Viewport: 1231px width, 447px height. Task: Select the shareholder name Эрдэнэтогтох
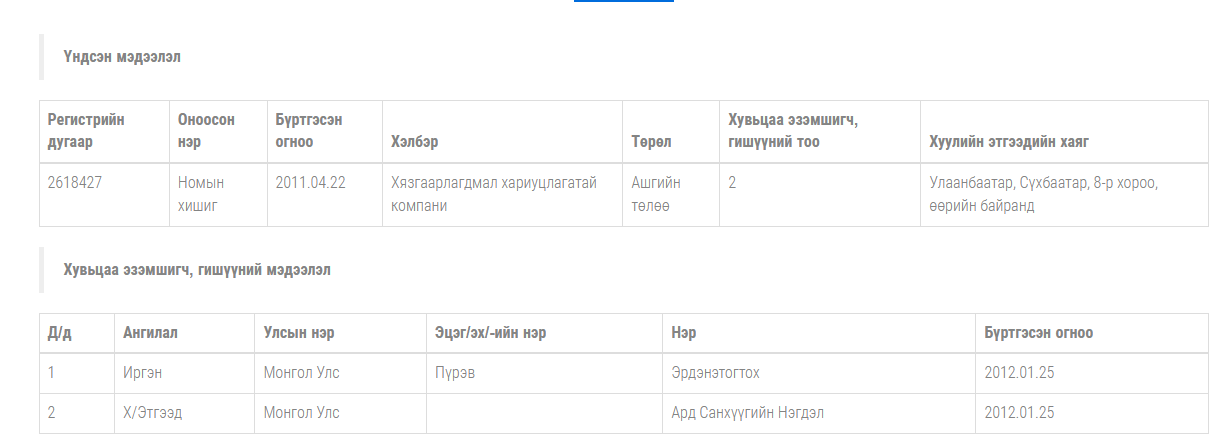point(715,373)
